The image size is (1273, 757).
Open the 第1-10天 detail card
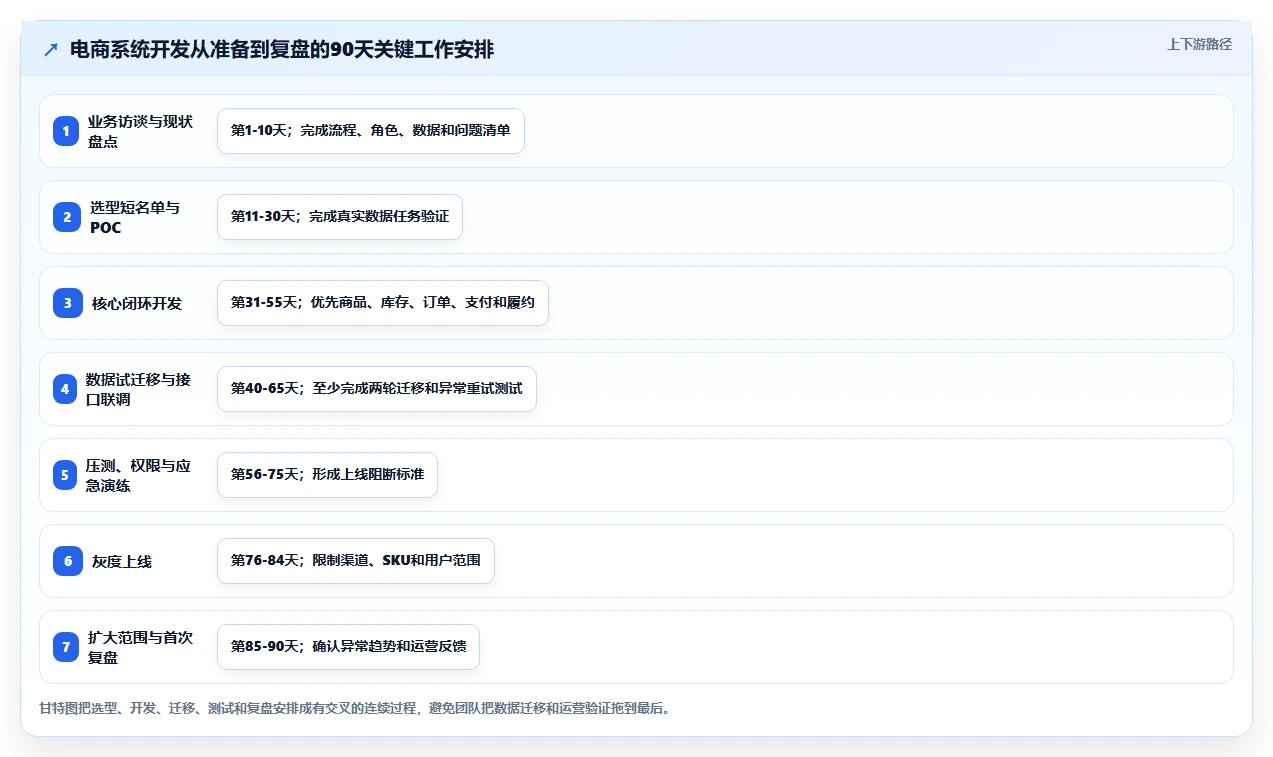click(371, 131)
